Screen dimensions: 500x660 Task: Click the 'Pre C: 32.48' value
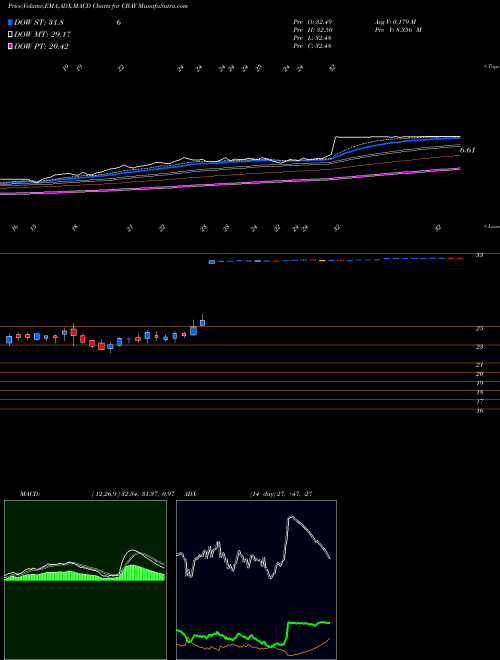click(x=313, y=46)
